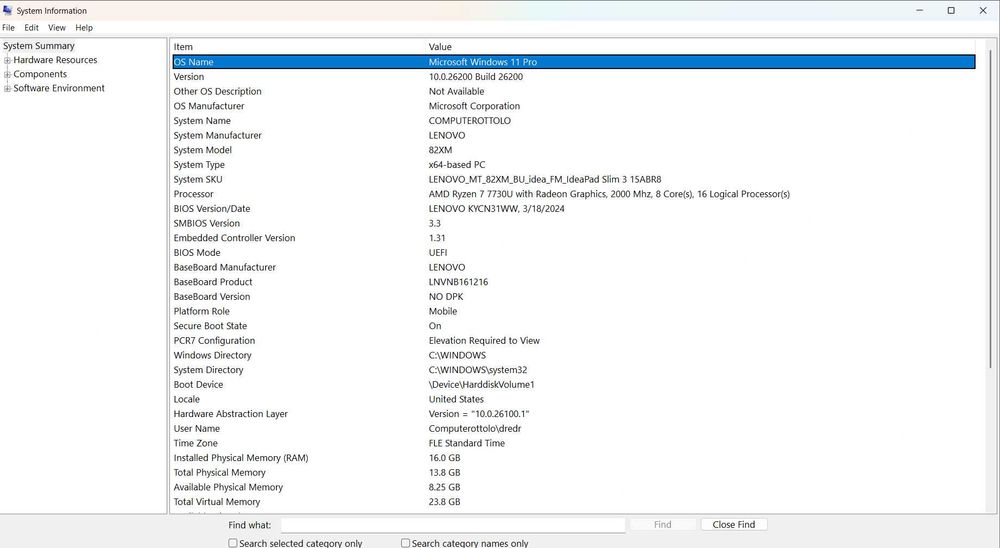Click the value LENOVO KYCN31WW, 3/18/2024
1000x548 pixels.
click(496, 209)
